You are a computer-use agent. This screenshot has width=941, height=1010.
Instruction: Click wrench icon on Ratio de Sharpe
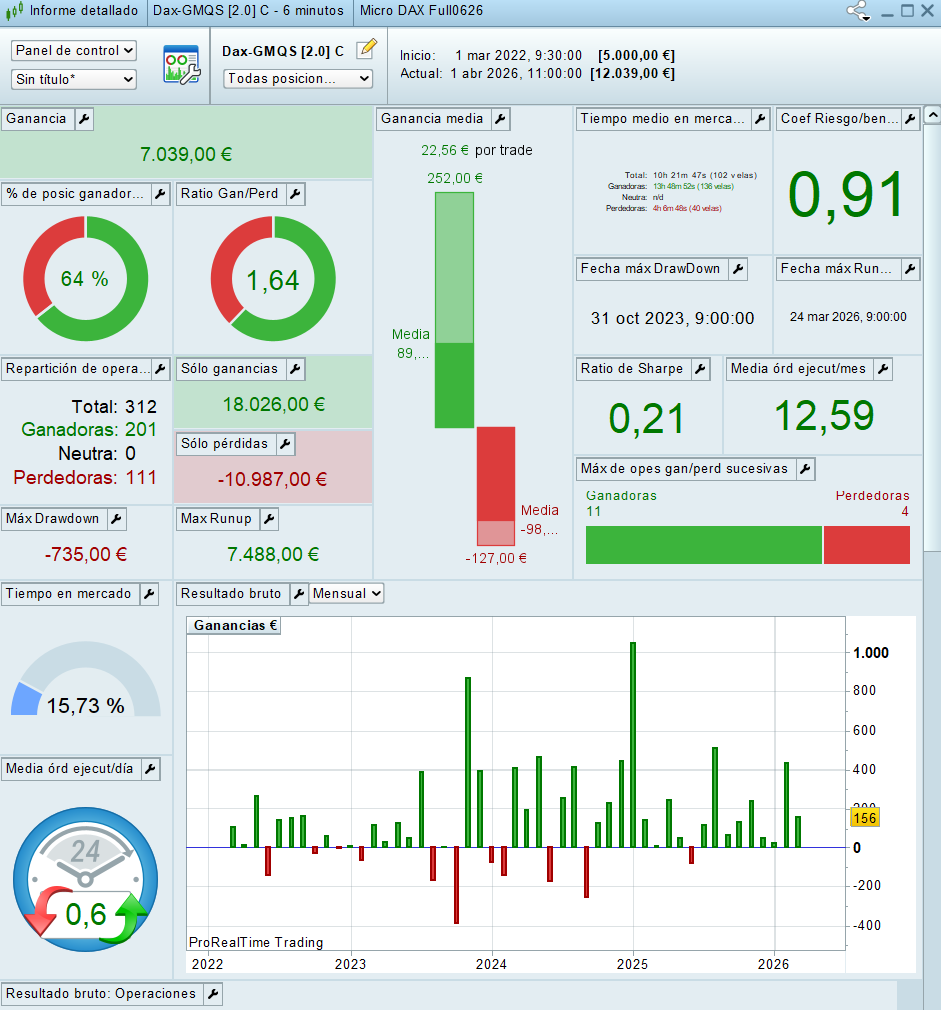pos(700,369)
